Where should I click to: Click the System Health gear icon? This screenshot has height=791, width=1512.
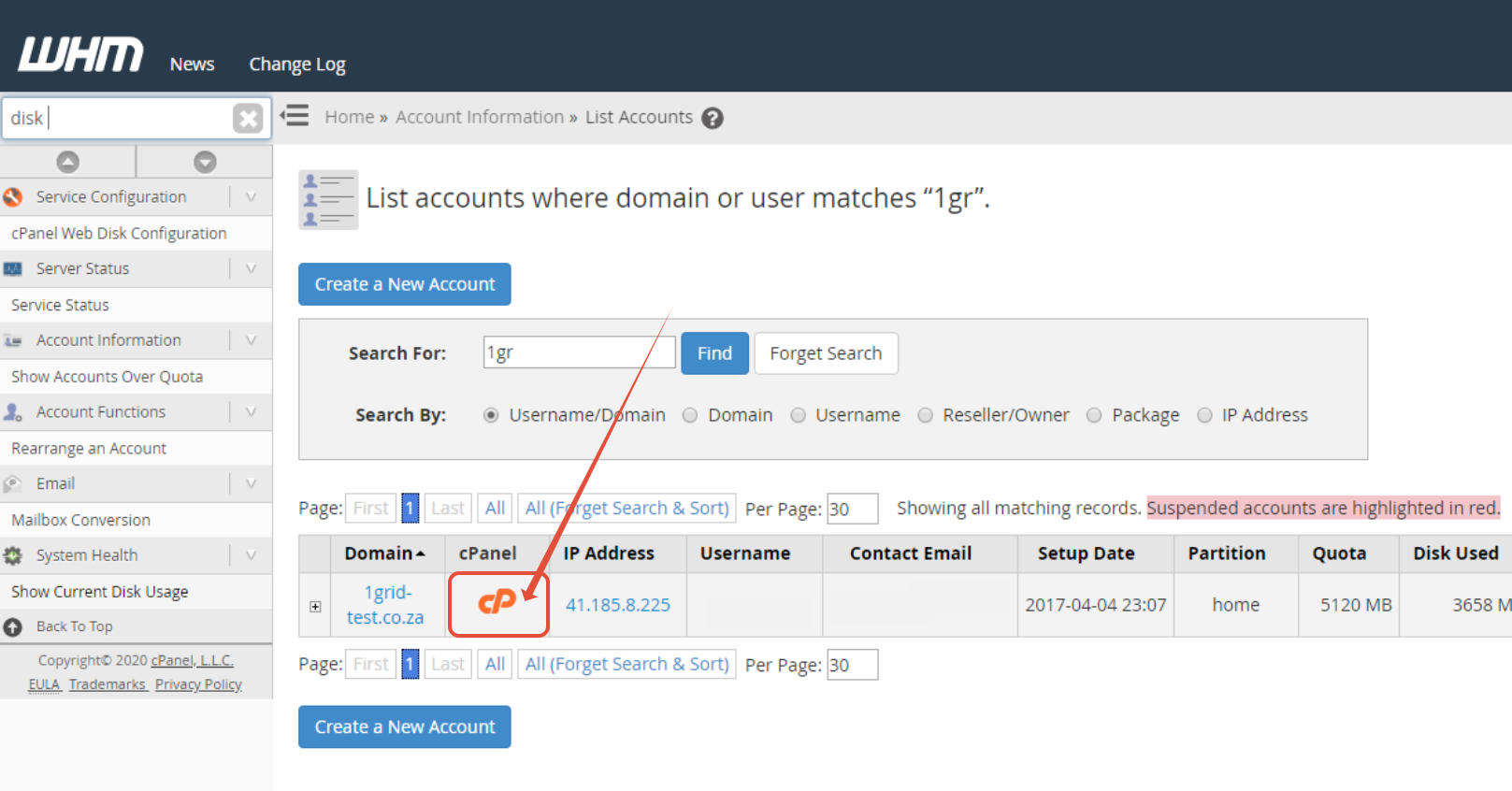click(x=13, y=555)
